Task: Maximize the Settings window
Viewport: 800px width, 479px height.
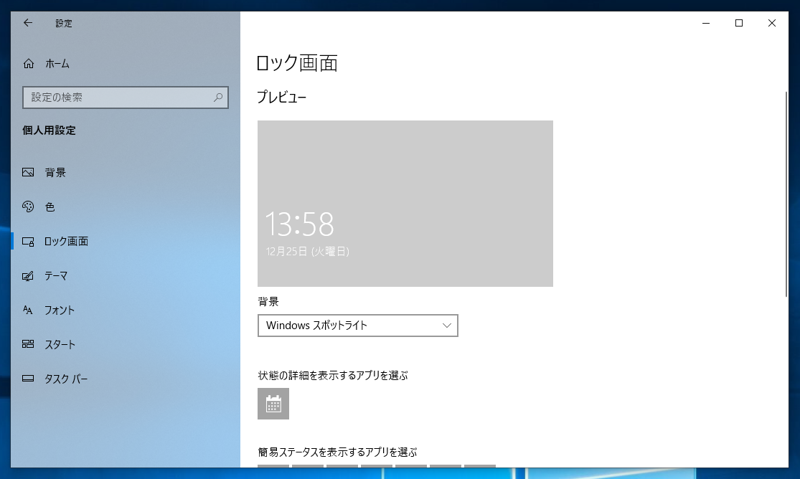Action: 739,23
